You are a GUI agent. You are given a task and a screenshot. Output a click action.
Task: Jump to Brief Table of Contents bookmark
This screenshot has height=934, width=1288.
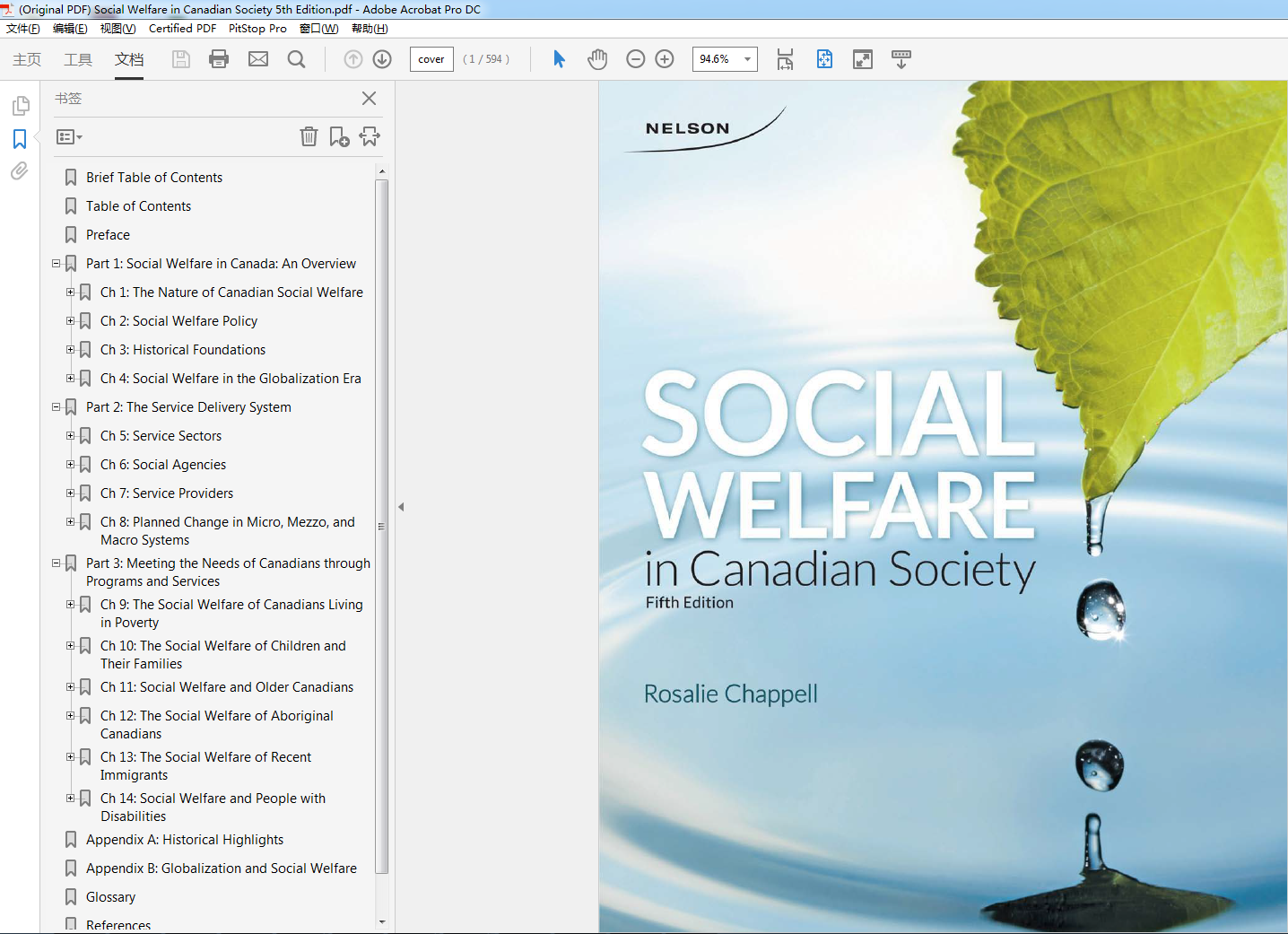point(154,178)
